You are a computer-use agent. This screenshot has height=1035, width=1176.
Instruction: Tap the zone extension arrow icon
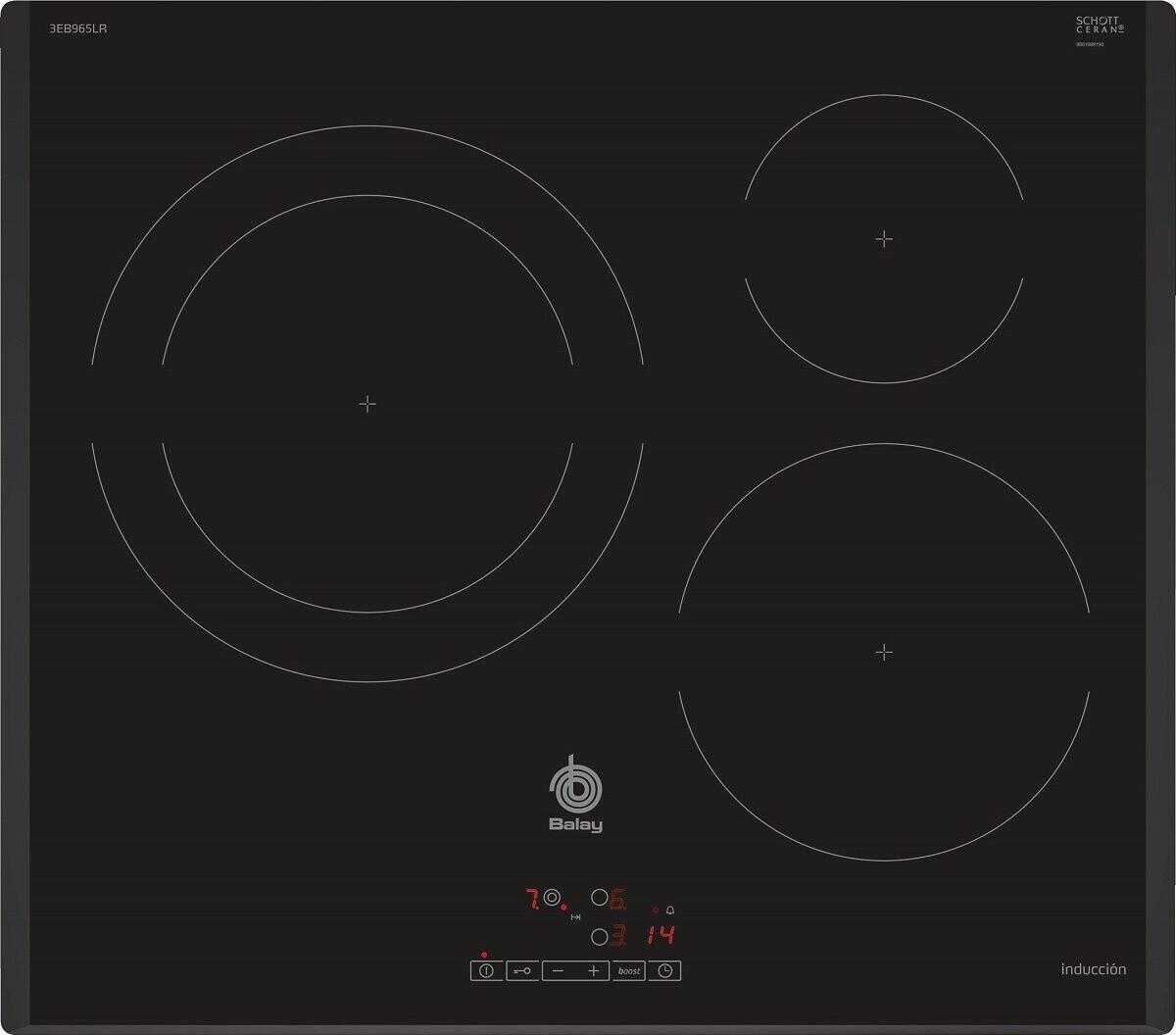point(576,917)
